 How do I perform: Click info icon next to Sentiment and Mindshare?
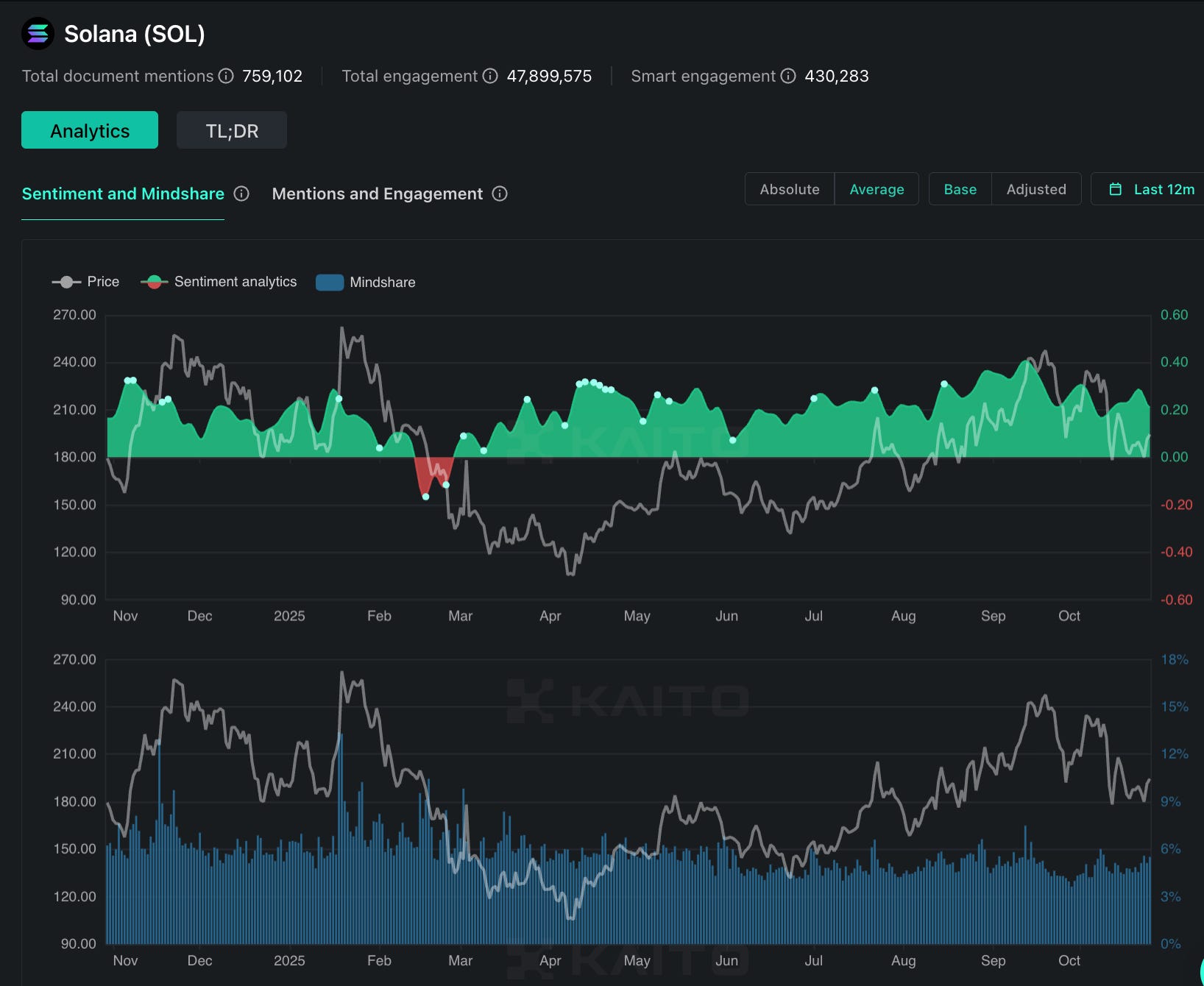click(241, 194)
